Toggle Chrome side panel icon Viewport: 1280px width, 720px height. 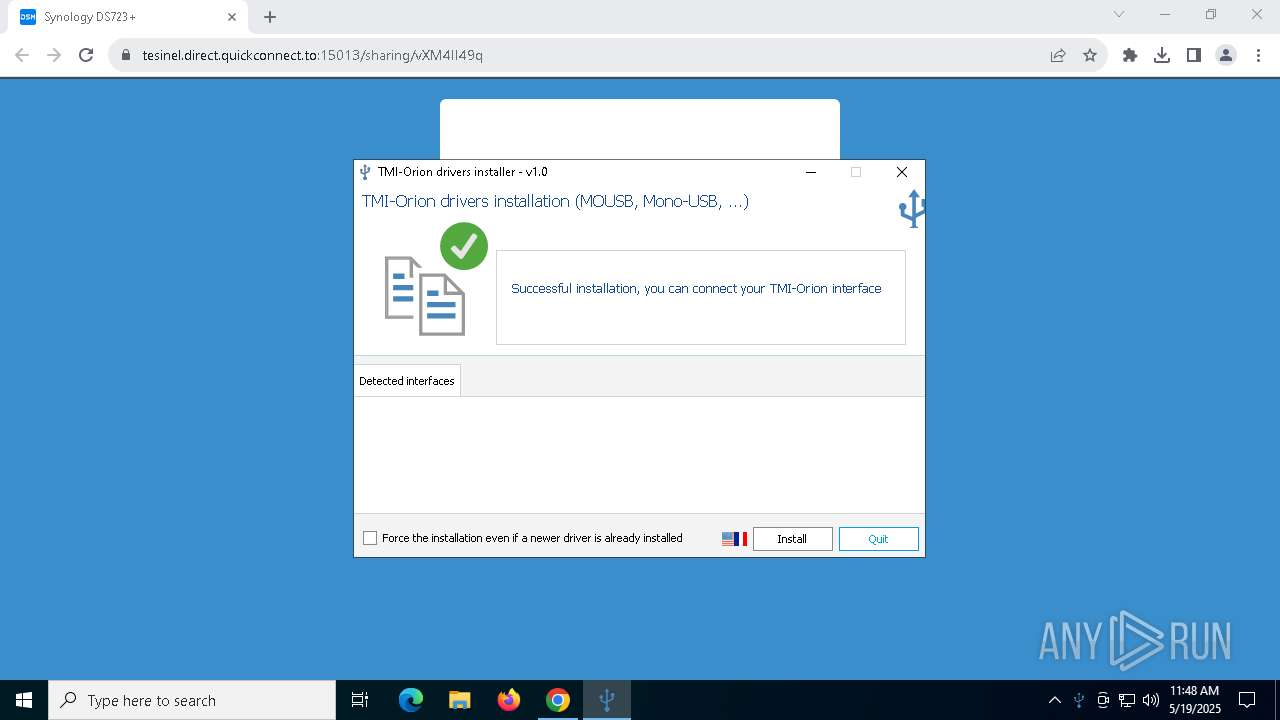point(1194,55)
